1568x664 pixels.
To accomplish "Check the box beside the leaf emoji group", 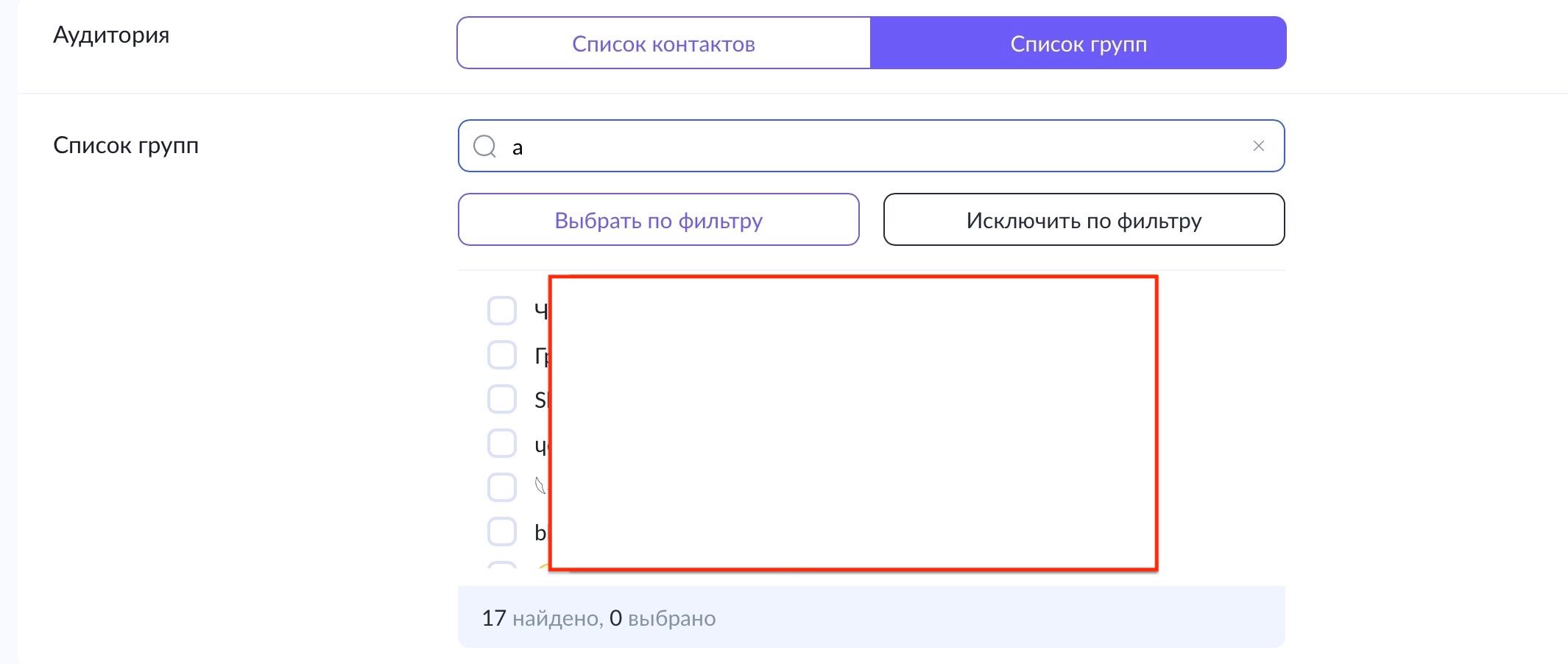I will coord(502,487).
